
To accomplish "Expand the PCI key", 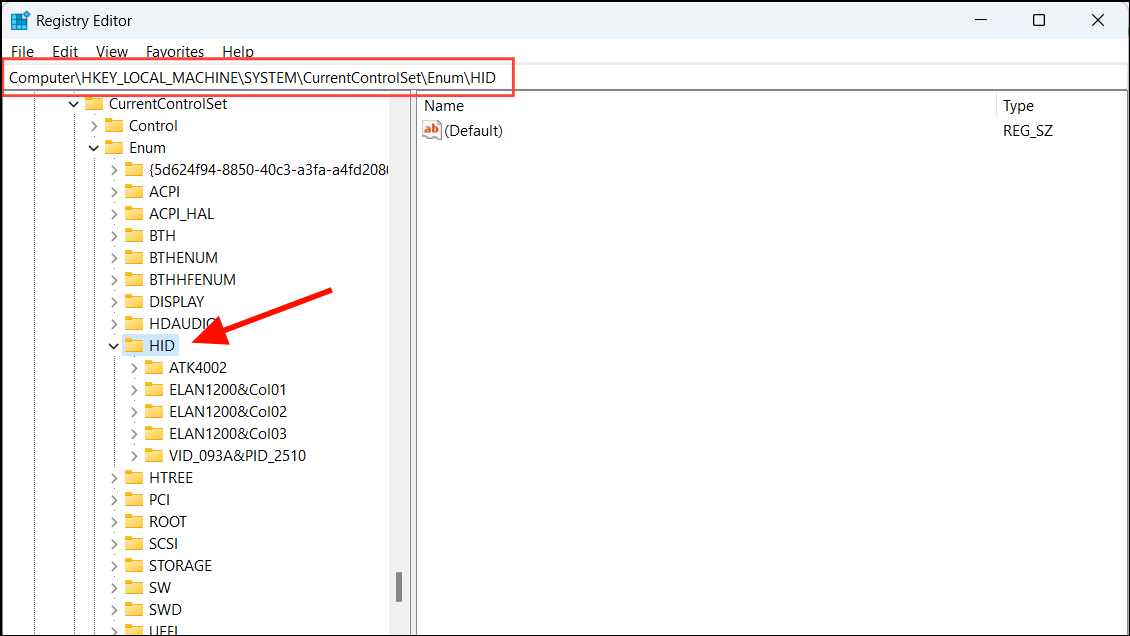I will pos(113,499).
